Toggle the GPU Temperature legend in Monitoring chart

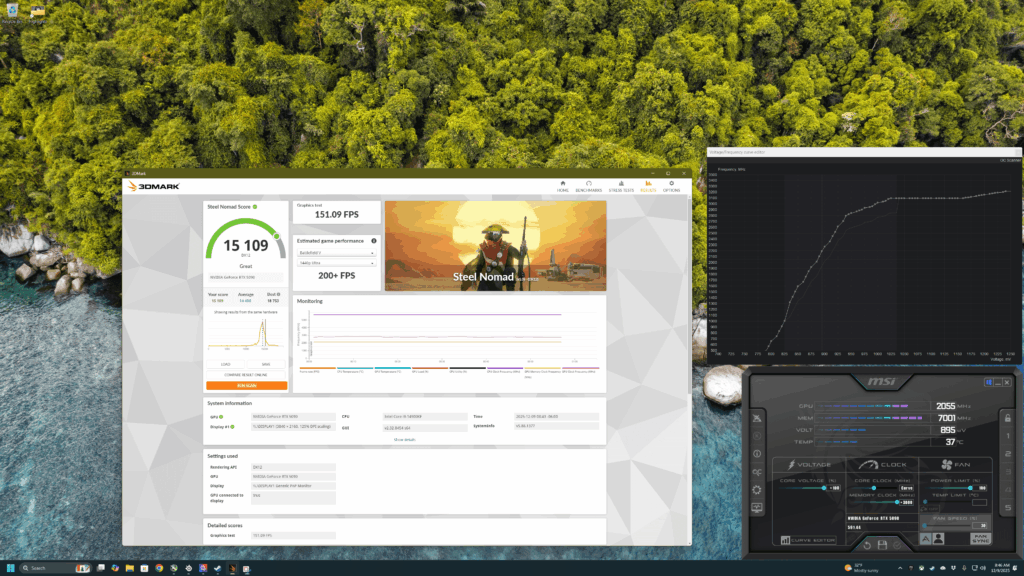[393, 370]
